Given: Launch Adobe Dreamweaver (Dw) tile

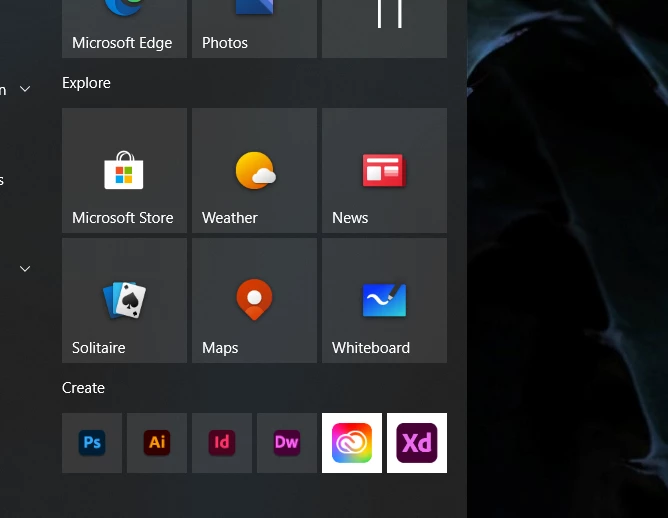Looking at the screenshot, I should (x=287, y=443).
